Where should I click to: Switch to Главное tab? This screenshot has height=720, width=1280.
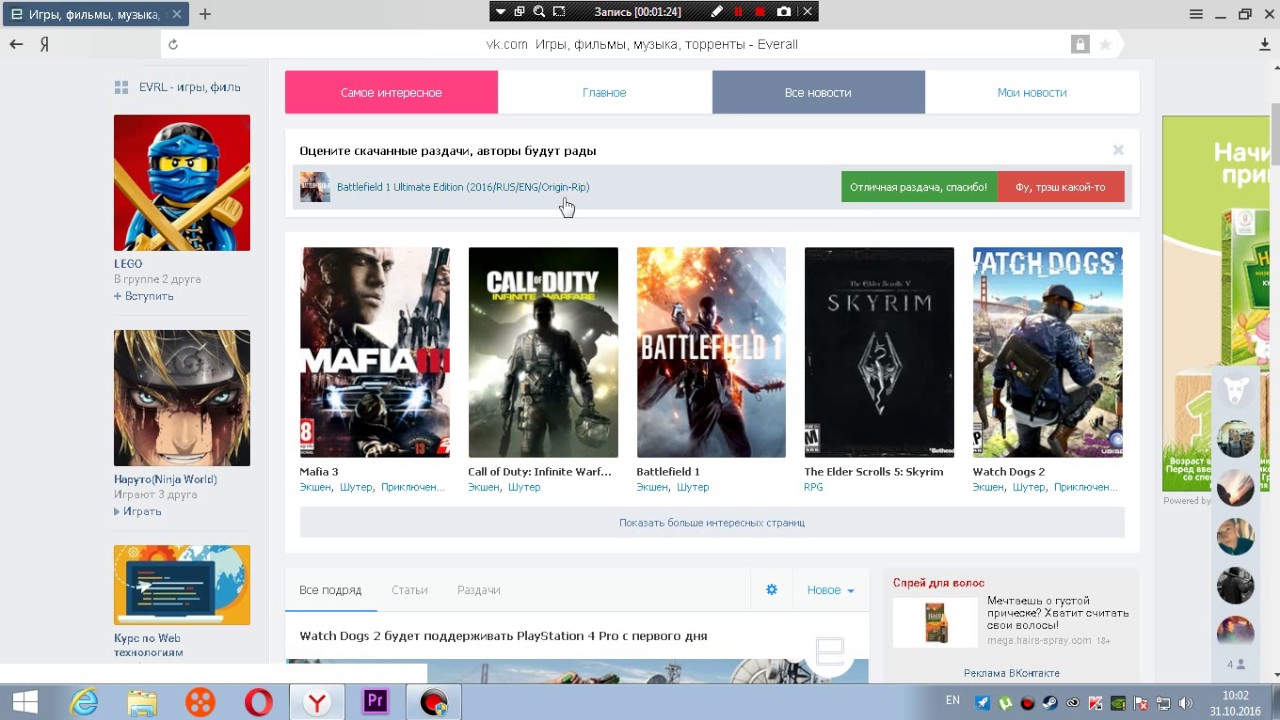[604, 92]
